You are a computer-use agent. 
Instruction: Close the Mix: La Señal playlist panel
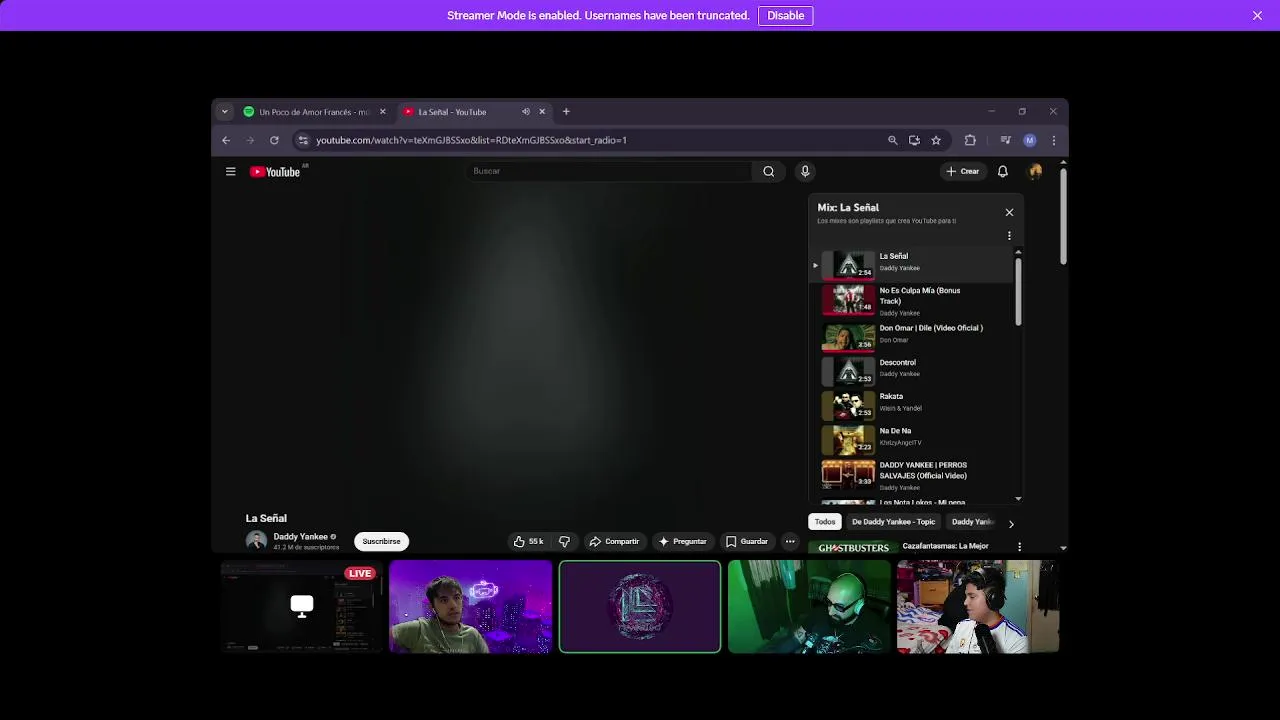[1009, 212]
